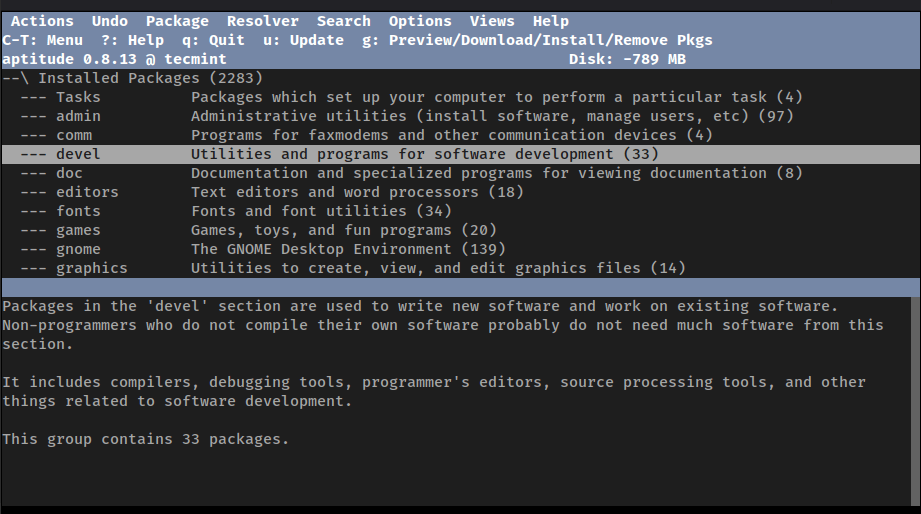921x514 pixels.
Task: Open the Actions menu
Action: (42, 21)
